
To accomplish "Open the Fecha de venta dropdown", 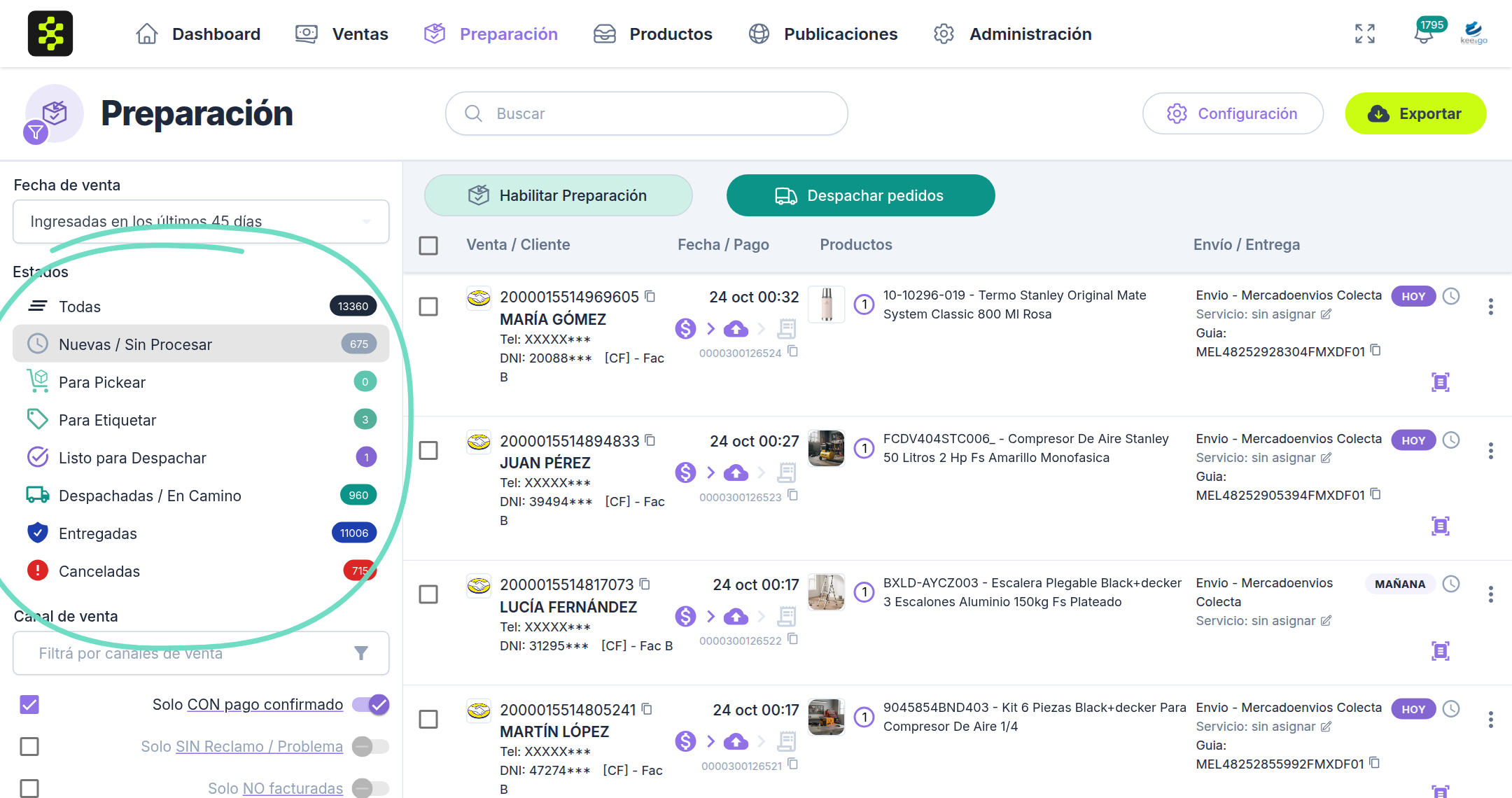I will (201, 221).
